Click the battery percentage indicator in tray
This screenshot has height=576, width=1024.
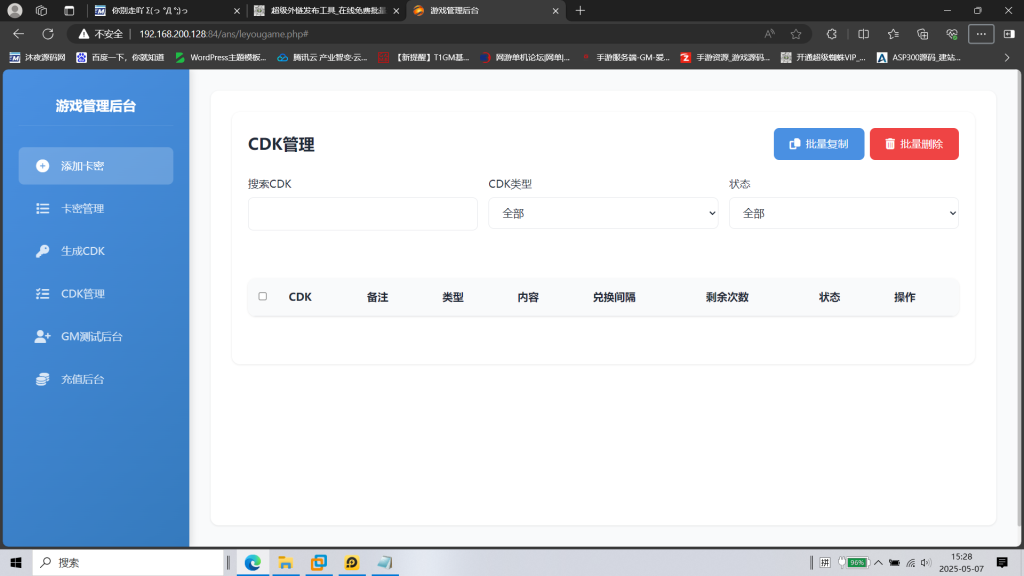(x=855, y=561)
